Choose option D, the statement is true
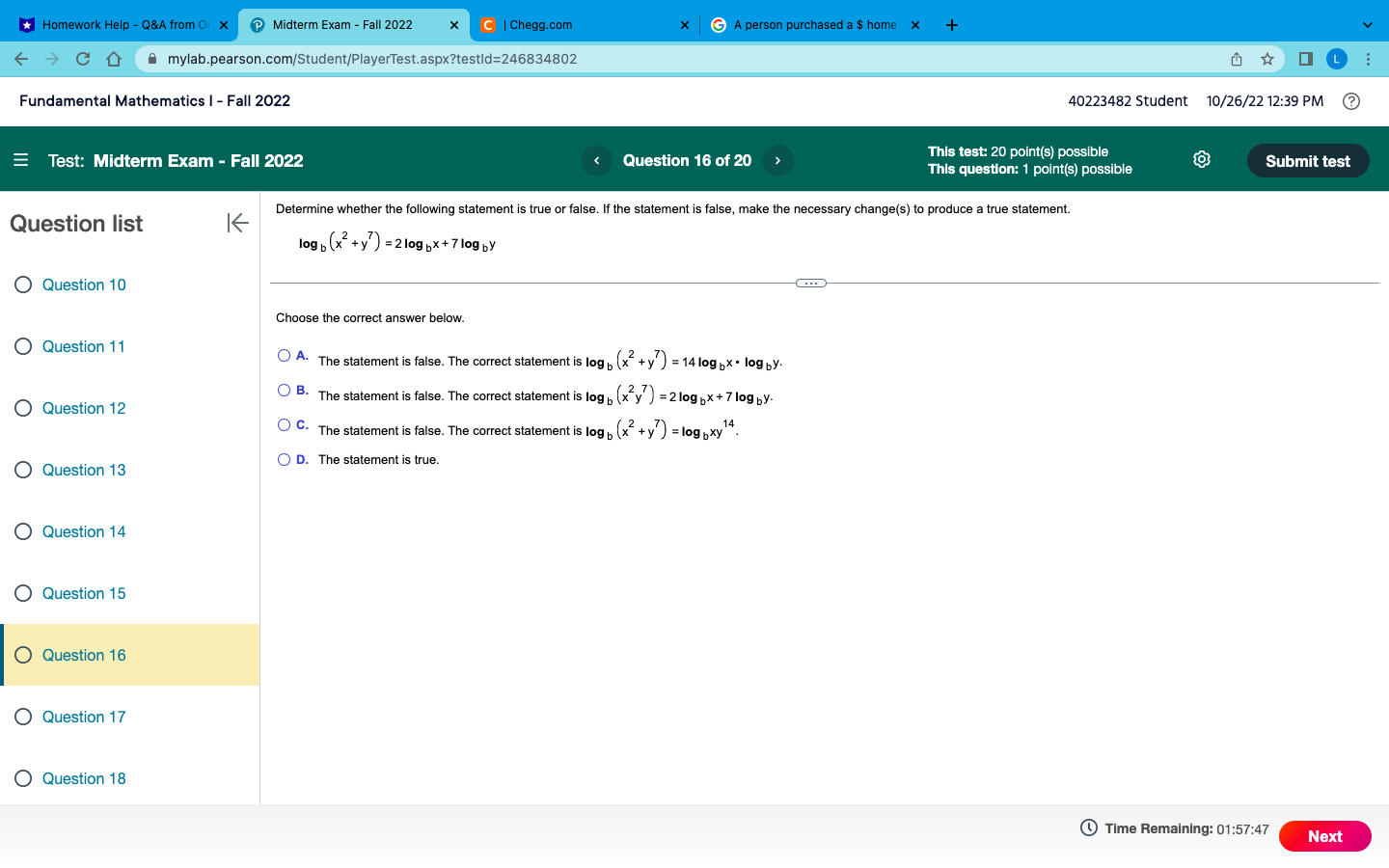Screen dimensions: 1389x868 [x=285, y=460]
